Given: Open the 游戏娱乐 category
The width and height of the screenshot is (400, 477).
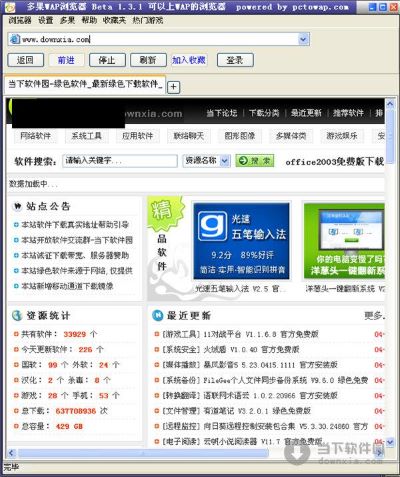Looking at the screenshot, I should (342, 136).
